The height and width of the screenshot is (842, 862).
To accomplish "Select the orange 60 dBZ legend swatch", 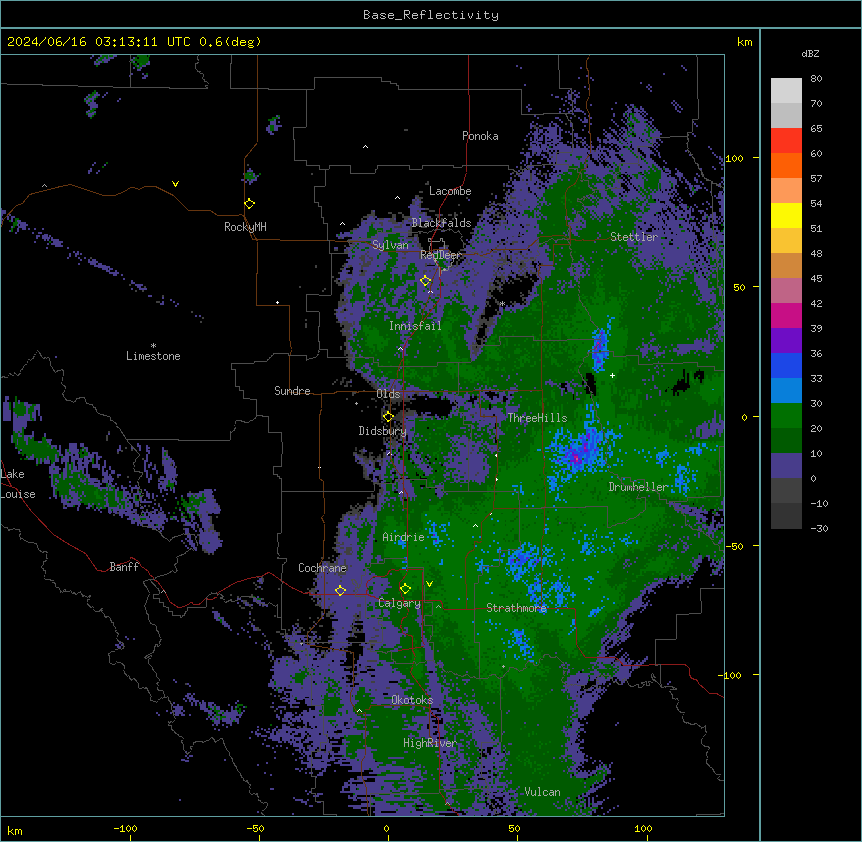I will click(786, 165).
